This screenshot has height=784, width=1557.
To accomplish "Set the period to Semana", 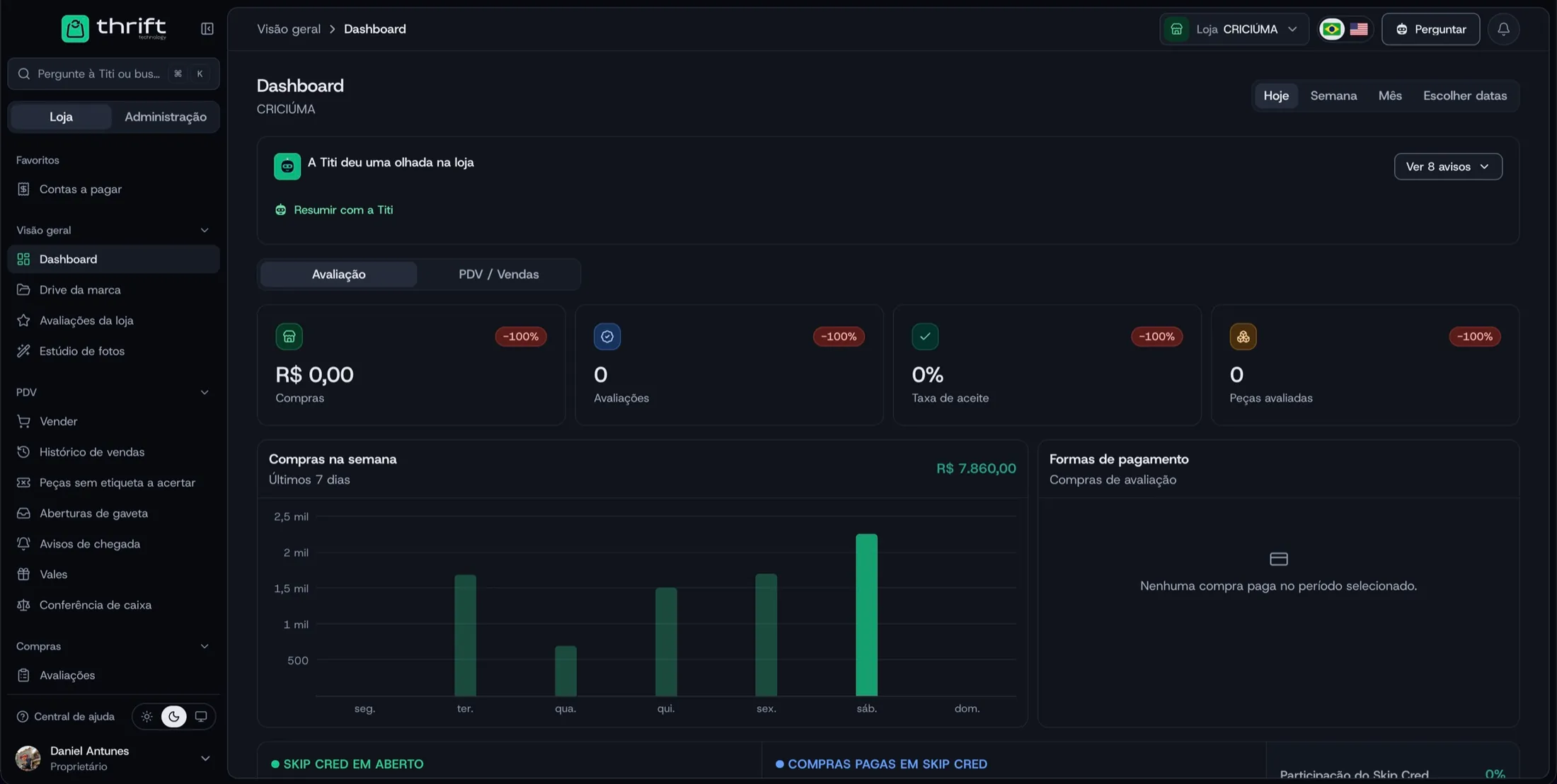I will point(1333,96).
